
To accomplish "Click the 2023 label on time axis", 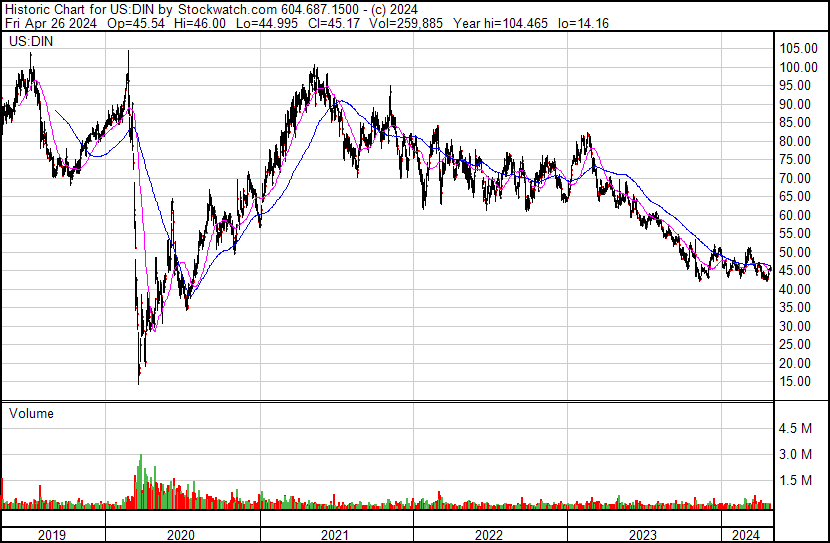I will pos(643,535).
